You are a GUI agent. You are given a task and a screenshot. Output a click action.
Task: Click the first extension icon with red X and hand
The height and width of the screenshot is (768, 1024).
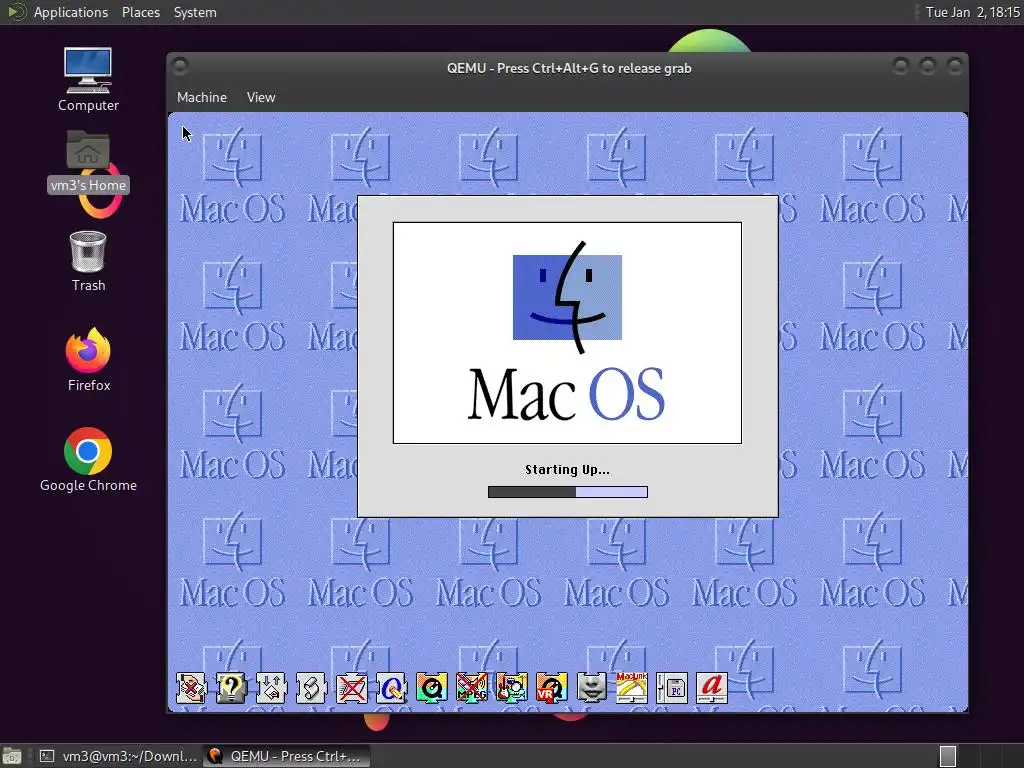(191, 688)
